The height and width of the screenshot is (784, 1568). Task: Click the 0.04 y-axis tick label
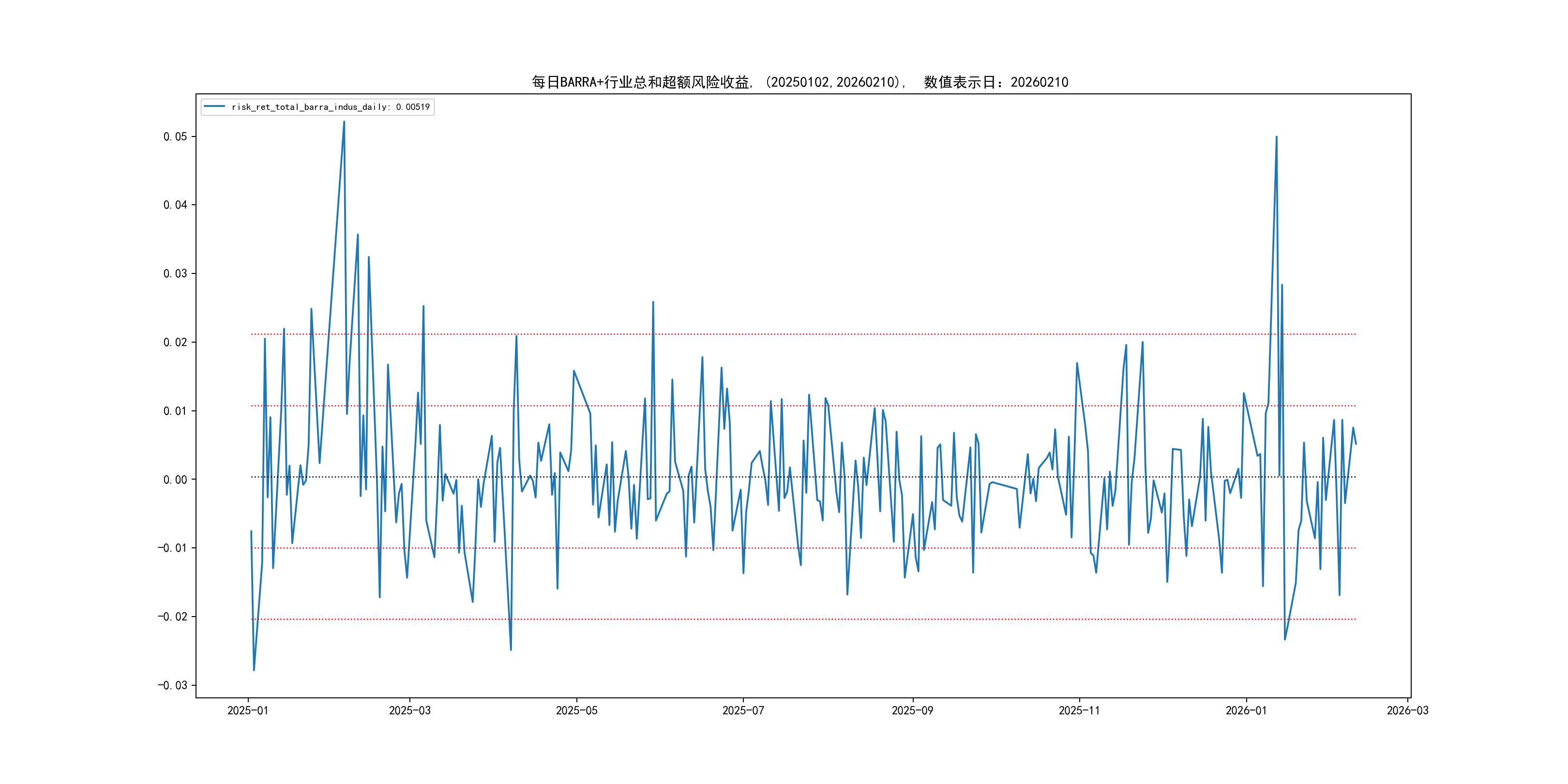[175, 205]
